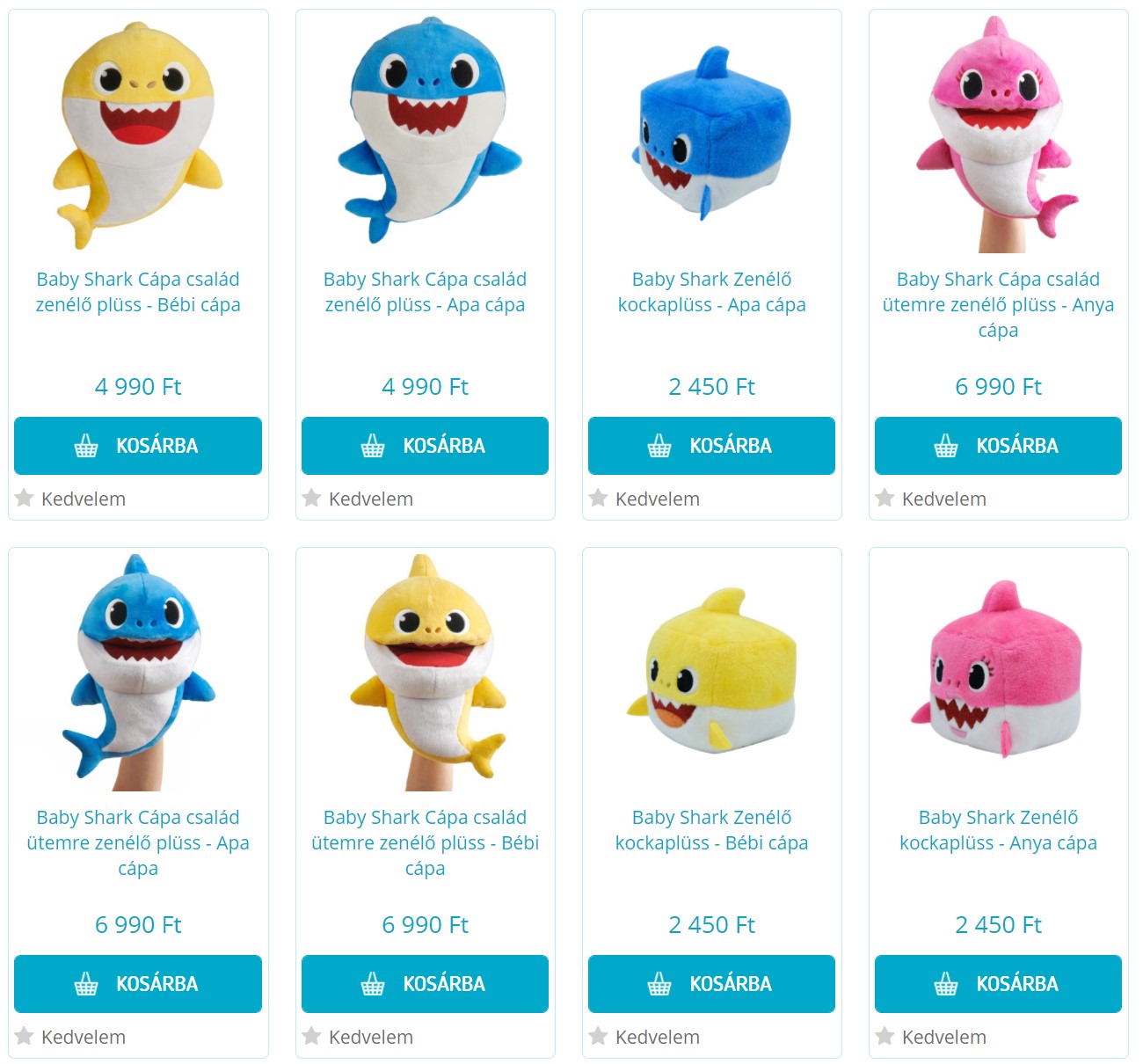Click KOSÁRBA for yellow ütemre zenélő Bébi cápa

425,984
